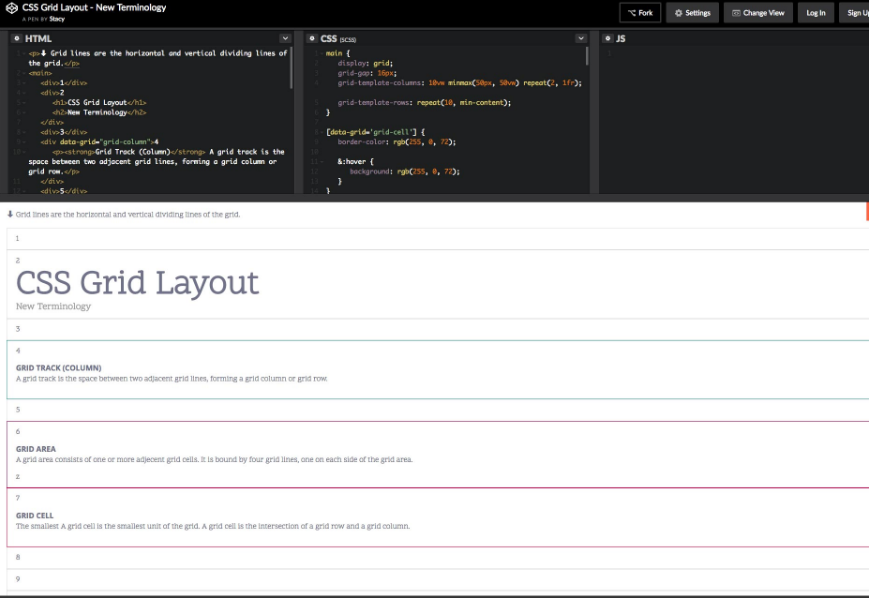Open pen Settings
Screen dimensions: 869x600
[692, 13]
